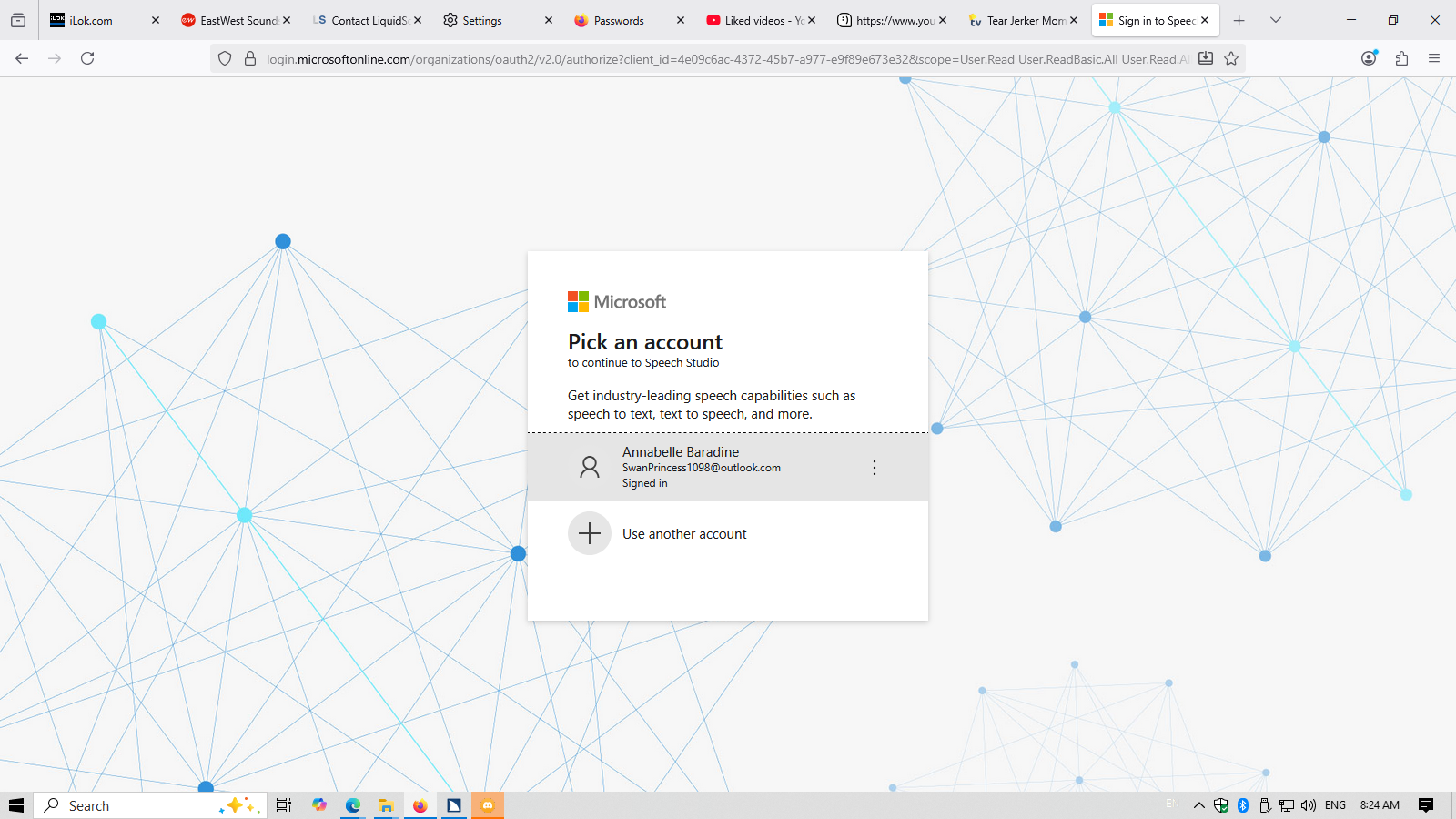Open volume control speaker icon
Image resolution: width=1456 pixels, height=819 pixels.
[1309, 805]
